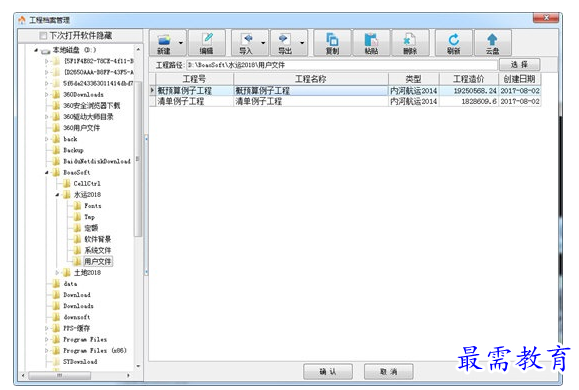
Task: Click the cost value 19250568.24
Action: click(475, 90)
